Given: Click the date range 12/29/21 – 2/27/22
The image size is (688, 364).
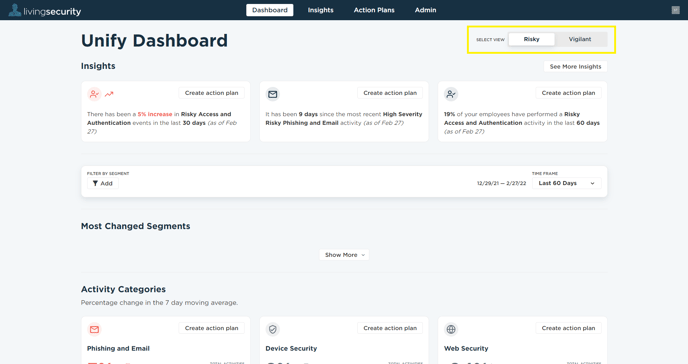Looking at the screenshot, I should pos(501,183).
